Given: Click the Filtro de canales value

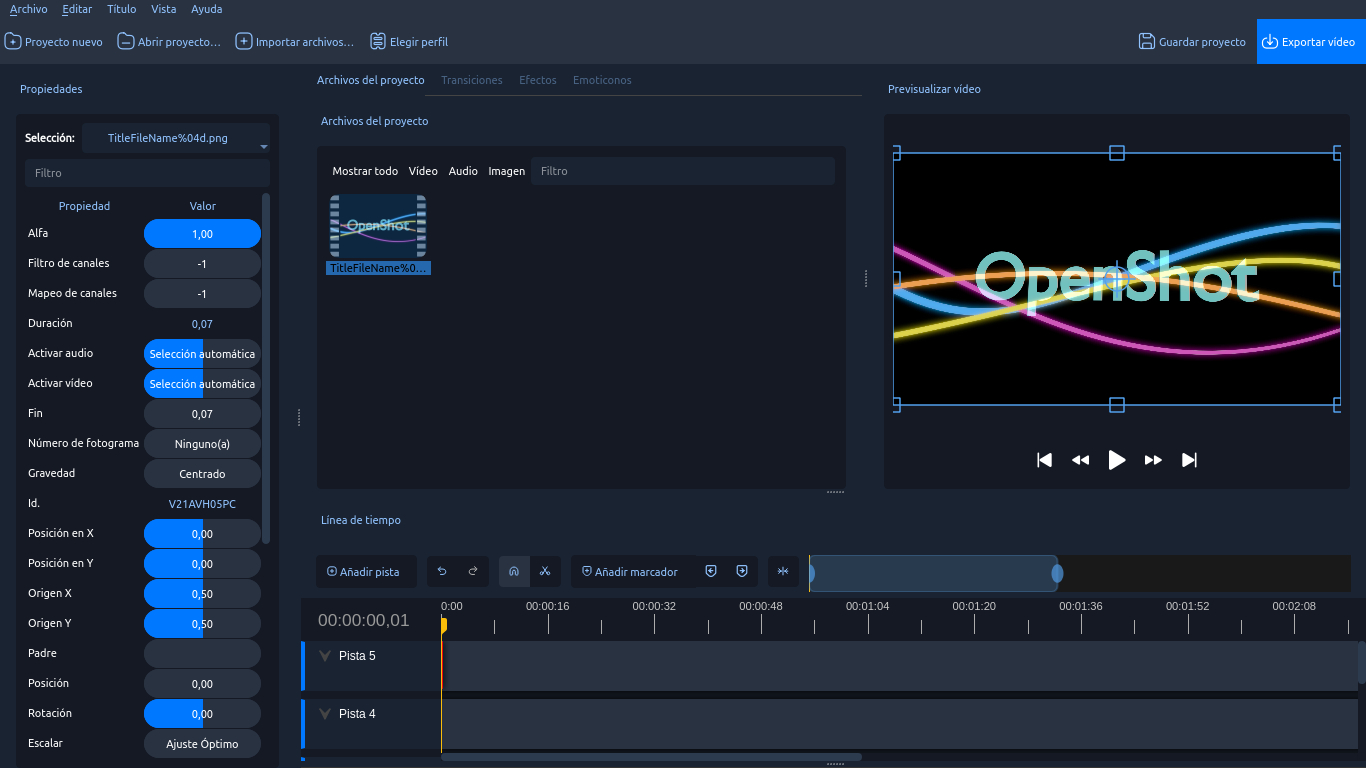Looking at the screenshot, I should pyautogui.click(x=202, y=264).
